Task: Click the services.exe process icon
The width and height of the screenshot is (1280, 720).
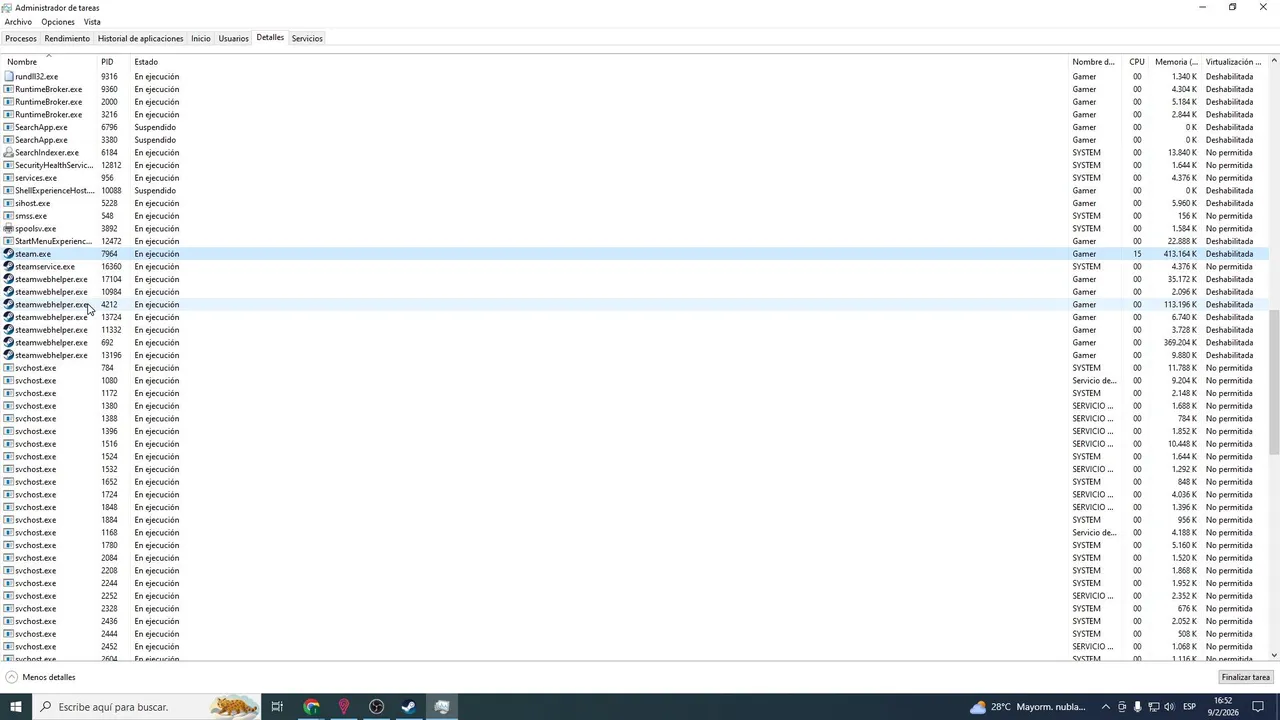Action: 9,178
